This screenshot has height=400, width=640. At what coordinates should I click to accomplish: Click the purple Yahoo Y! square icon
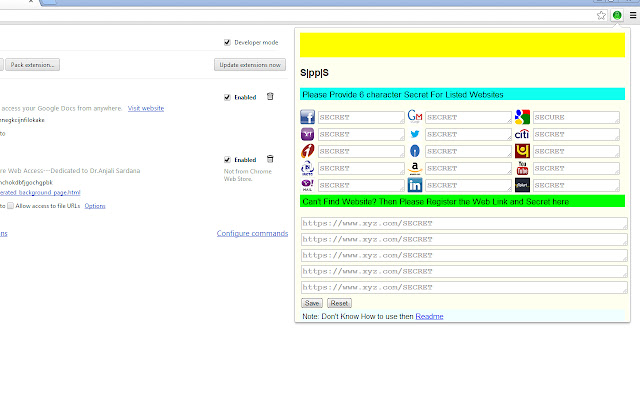tap(307, 134)
